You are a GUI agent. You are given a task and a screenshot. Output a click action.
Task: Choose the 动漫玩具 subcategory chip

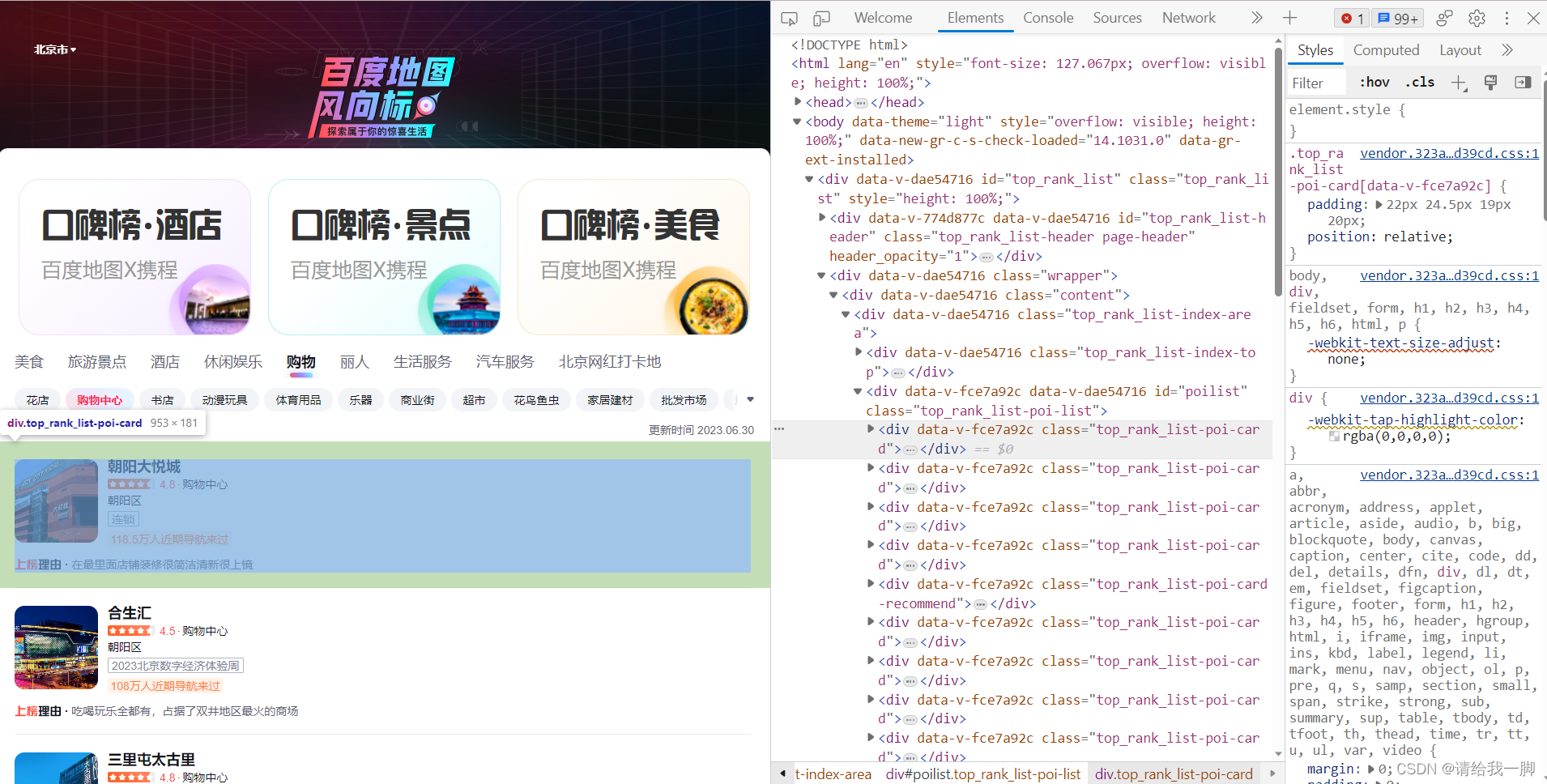(x=224, y=400)
